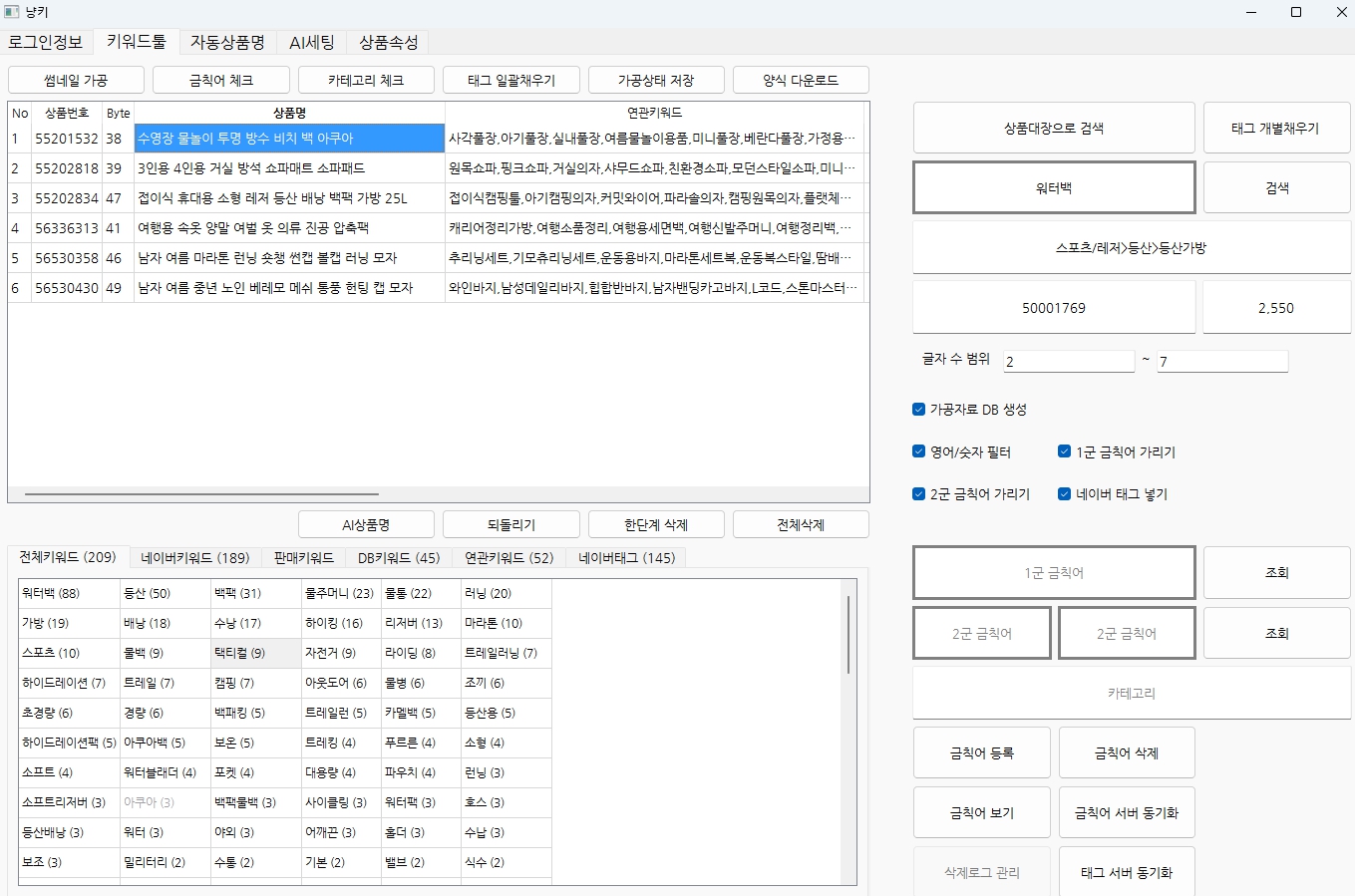Edit the minimum 글자 수 범위 field
Viewport: 1355px width, 896px height.
pos(1068,361)
